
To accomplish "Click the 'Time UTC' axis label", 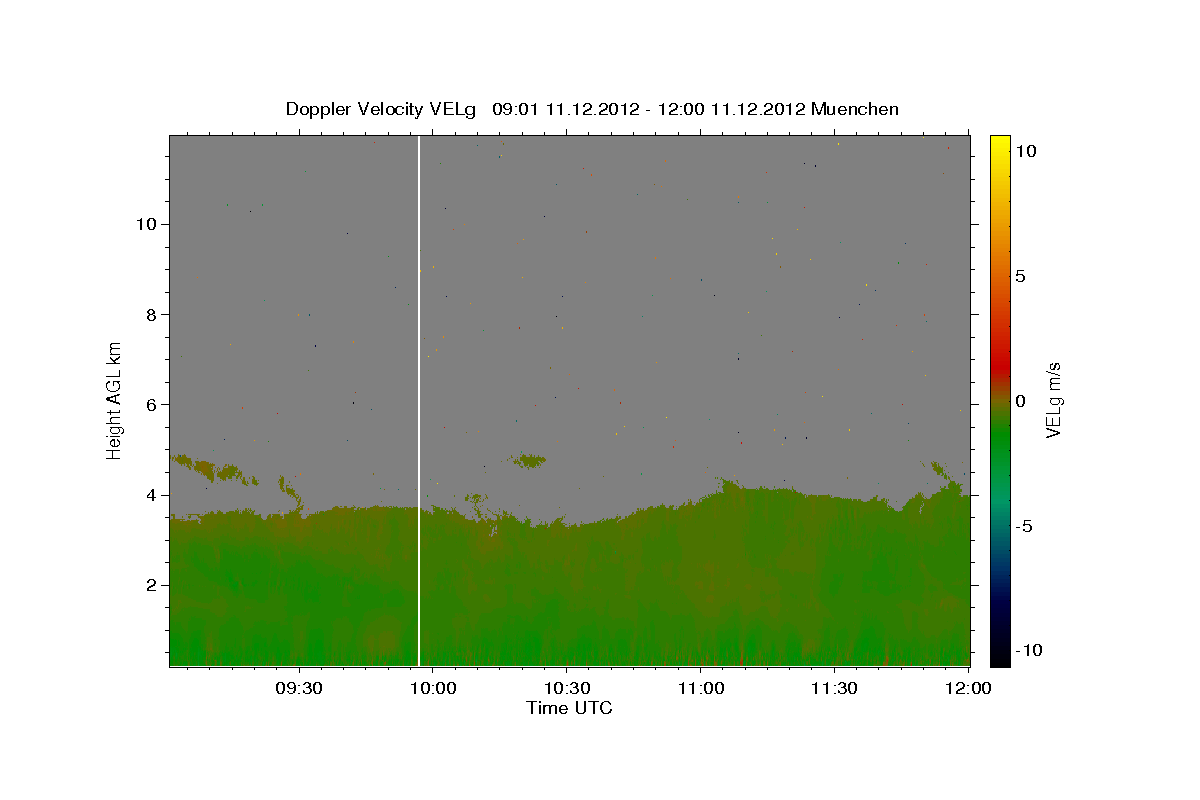I will [569, 708].
